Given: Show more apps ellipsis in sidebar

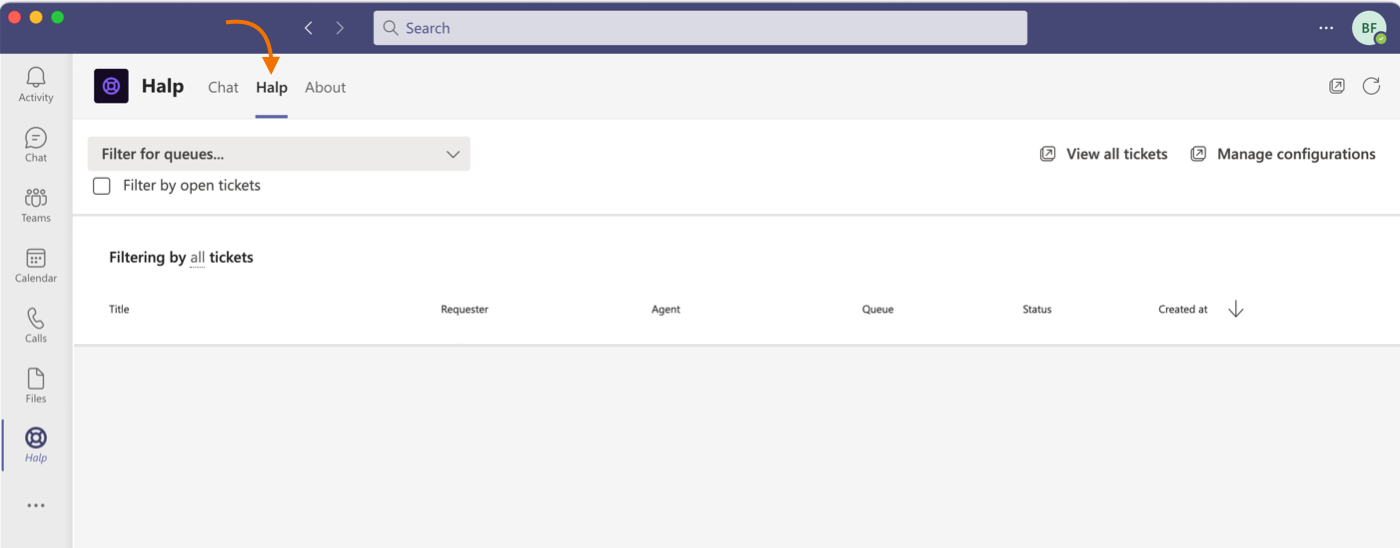Looking at the screenshot, I should click(36, 506).
